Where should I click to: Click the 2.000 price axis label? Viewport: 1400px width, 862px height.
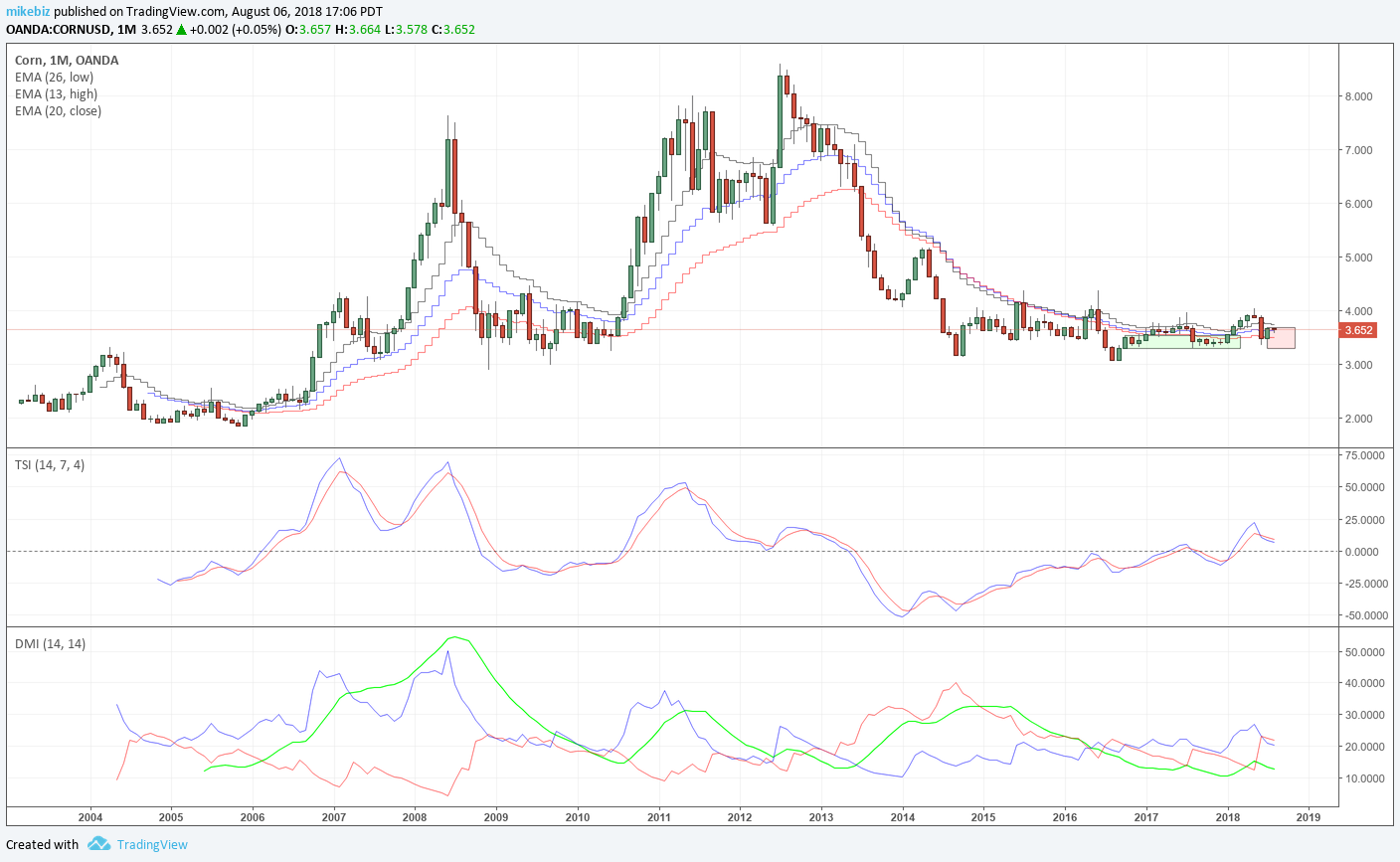click(x=1358, y=419)
